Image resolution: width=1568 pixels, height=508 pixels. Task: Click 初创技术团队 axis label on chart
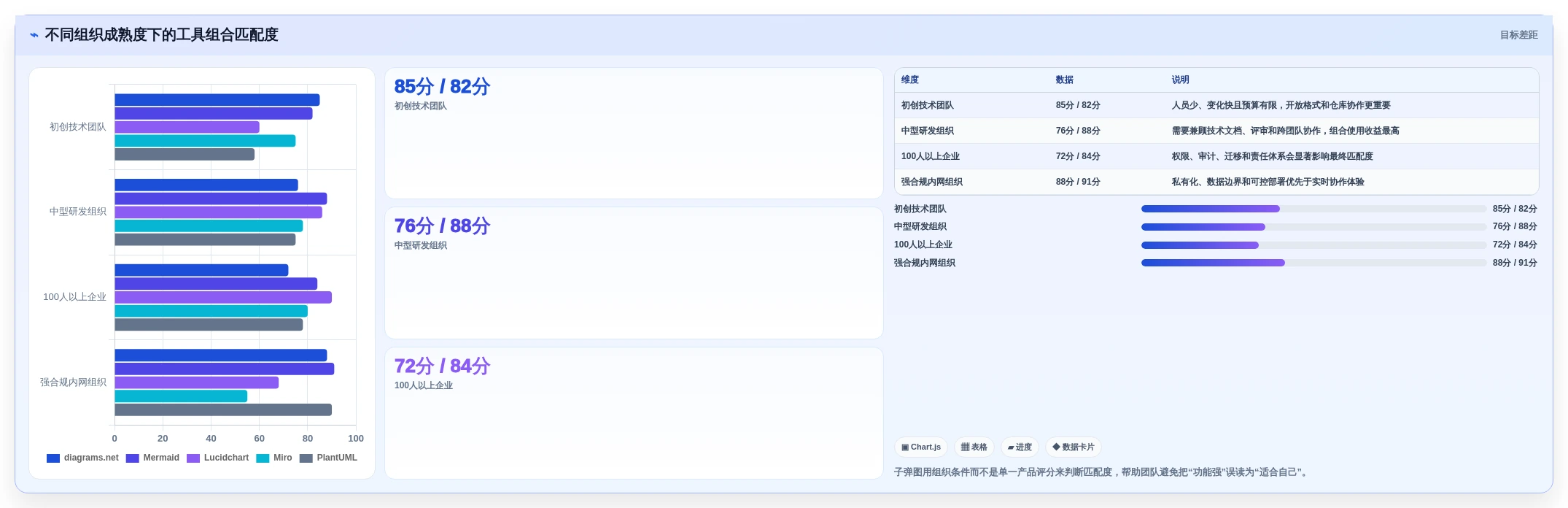[78, 127]
